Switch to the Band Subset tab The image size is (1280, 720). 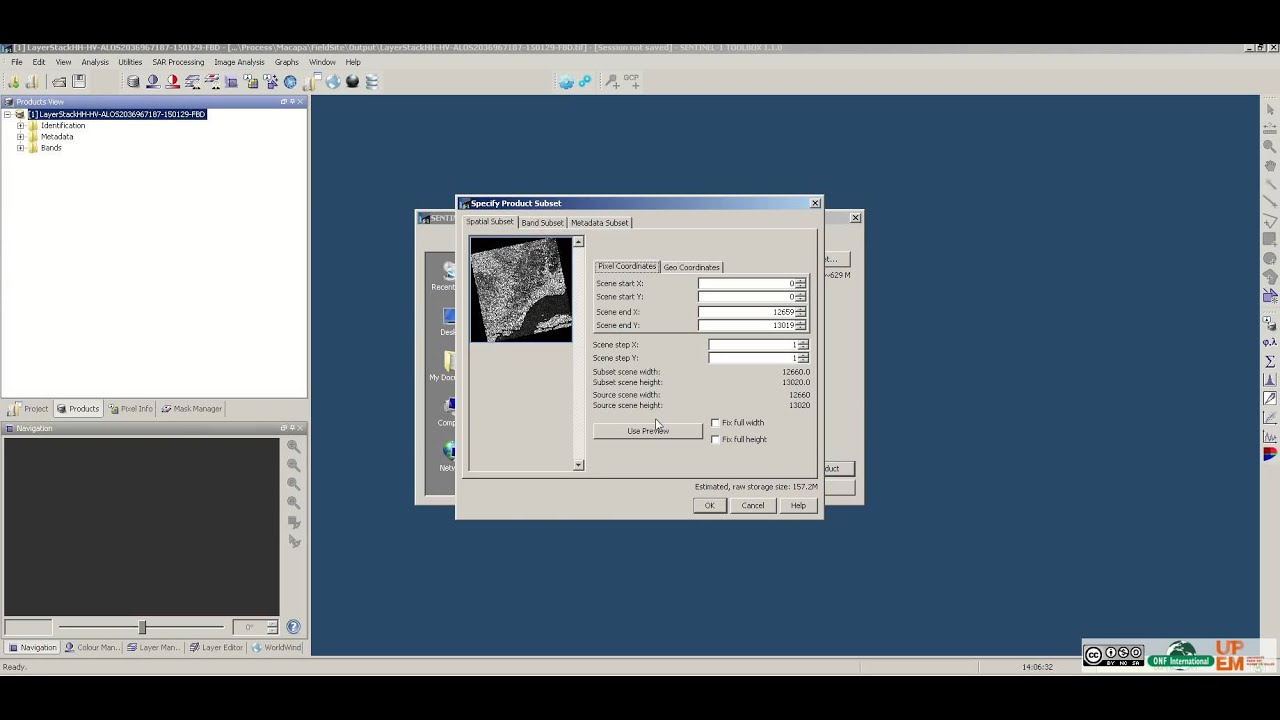pos(542,223)
